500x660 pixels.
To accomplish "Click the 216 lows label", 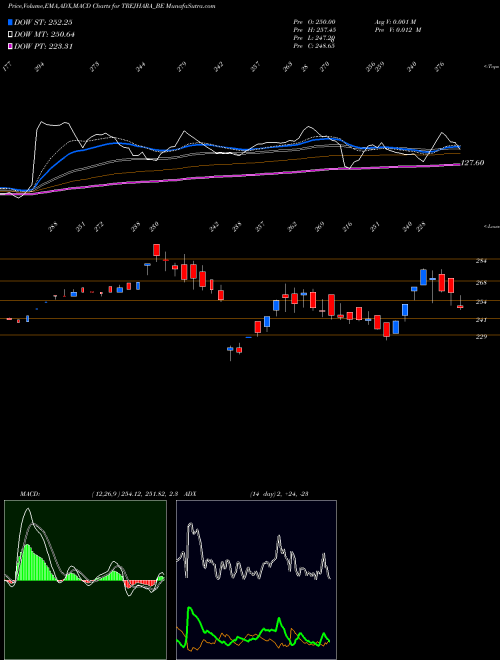I will pos(348,226).
